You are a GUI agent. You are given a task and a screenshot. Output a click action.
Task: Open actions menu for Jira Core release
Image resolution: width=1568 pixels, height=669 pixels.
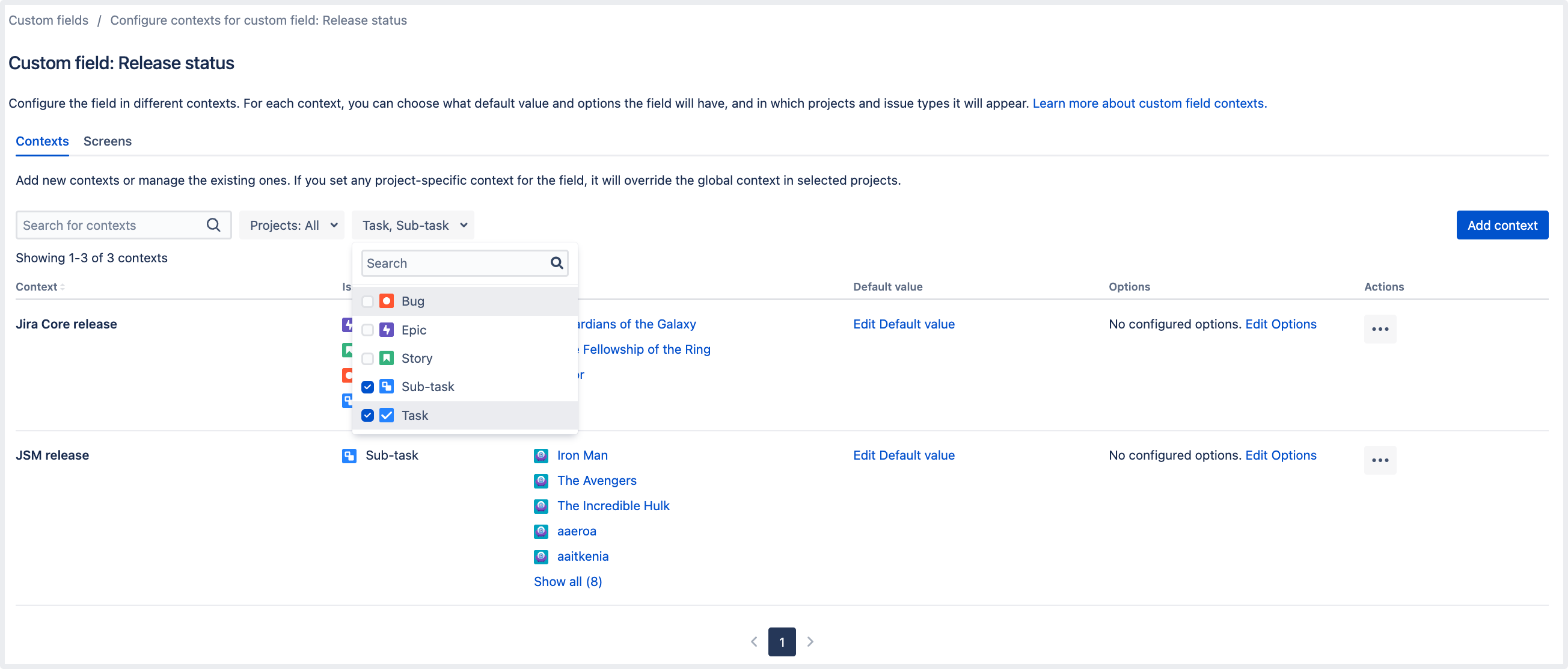pyautogui.click(x=1380, y=329)
